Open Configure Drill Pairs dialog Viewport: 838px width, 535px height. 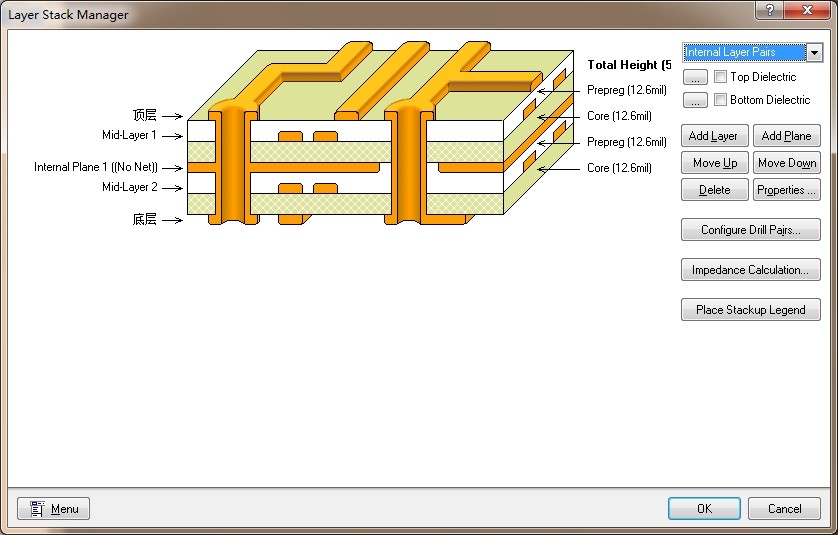coord(750,230)
